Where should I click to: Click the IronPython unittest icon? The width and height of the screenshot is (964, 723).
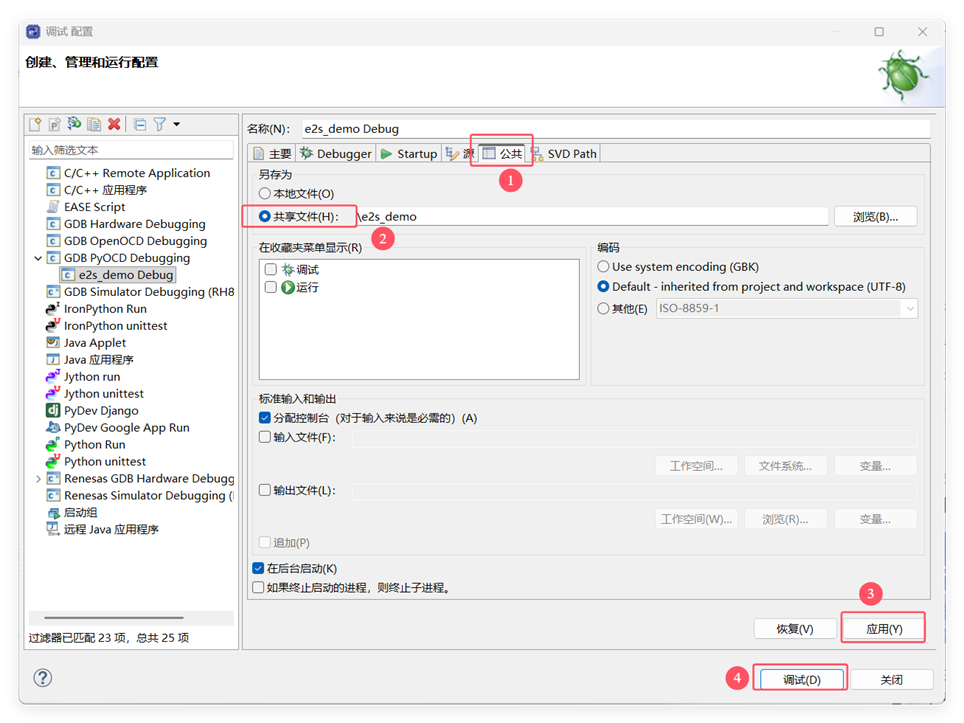point(53,326)
